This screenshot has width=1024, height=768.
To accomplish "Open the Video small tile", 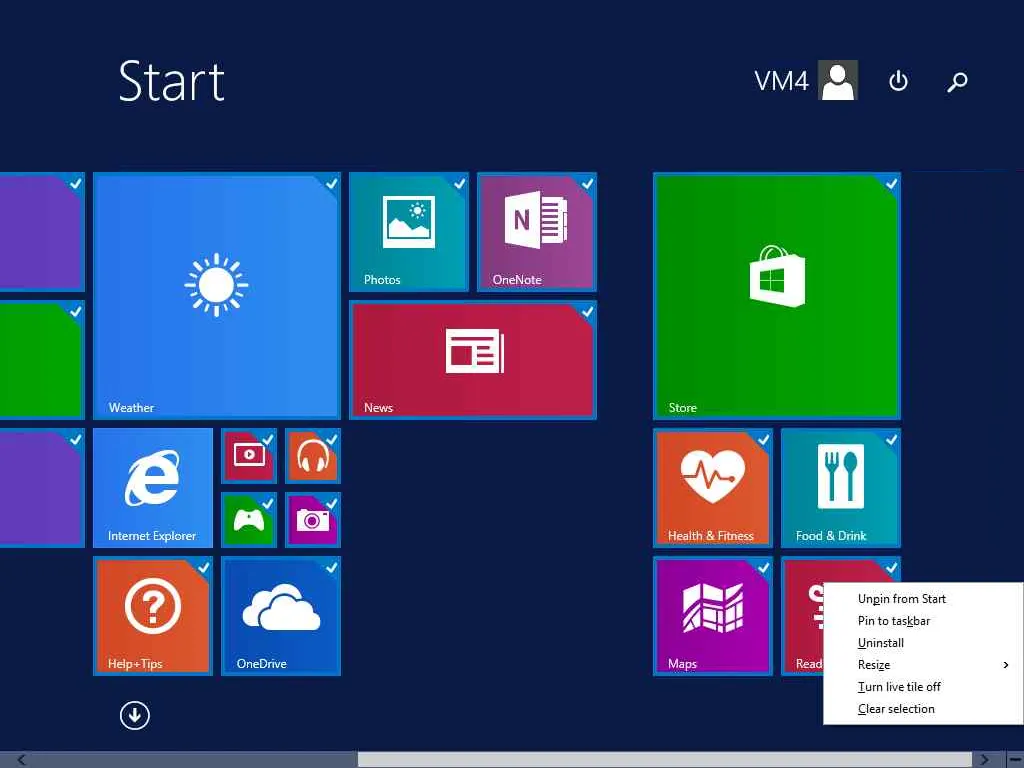I will [x=249, y=456].
